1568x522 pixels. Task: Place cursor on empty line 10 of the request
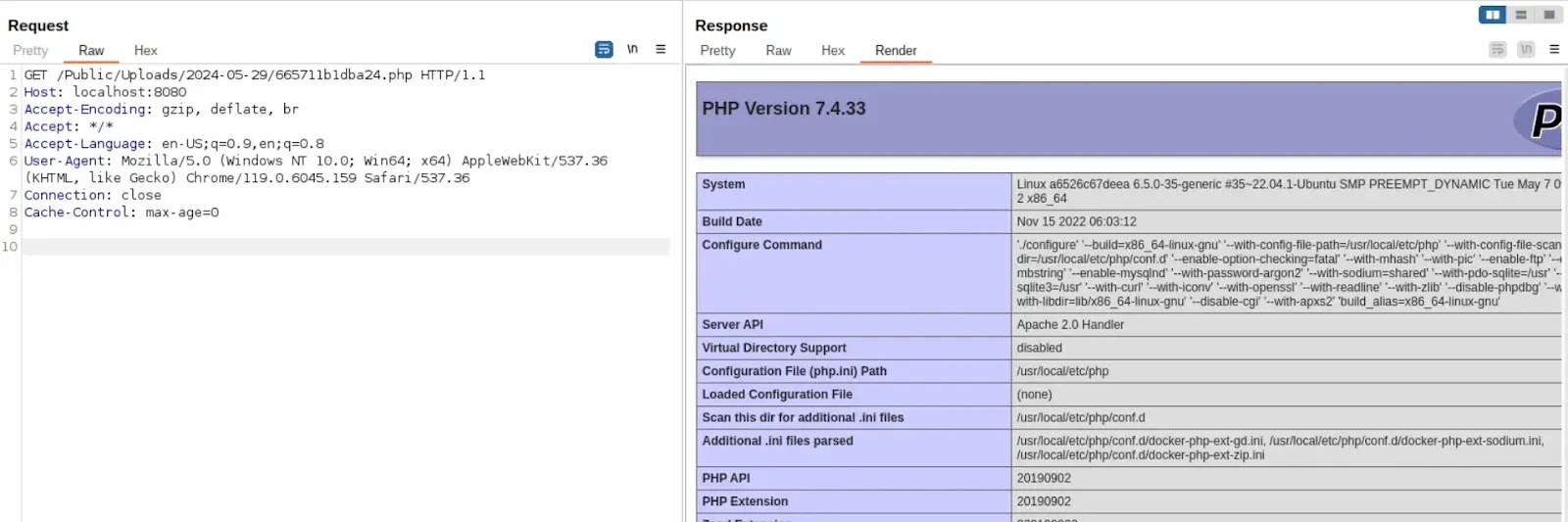point(343,247)
